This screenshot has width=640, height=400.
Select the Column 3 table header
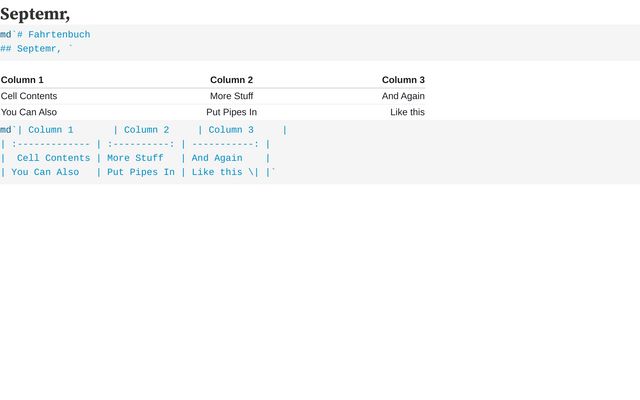(403, 80)
